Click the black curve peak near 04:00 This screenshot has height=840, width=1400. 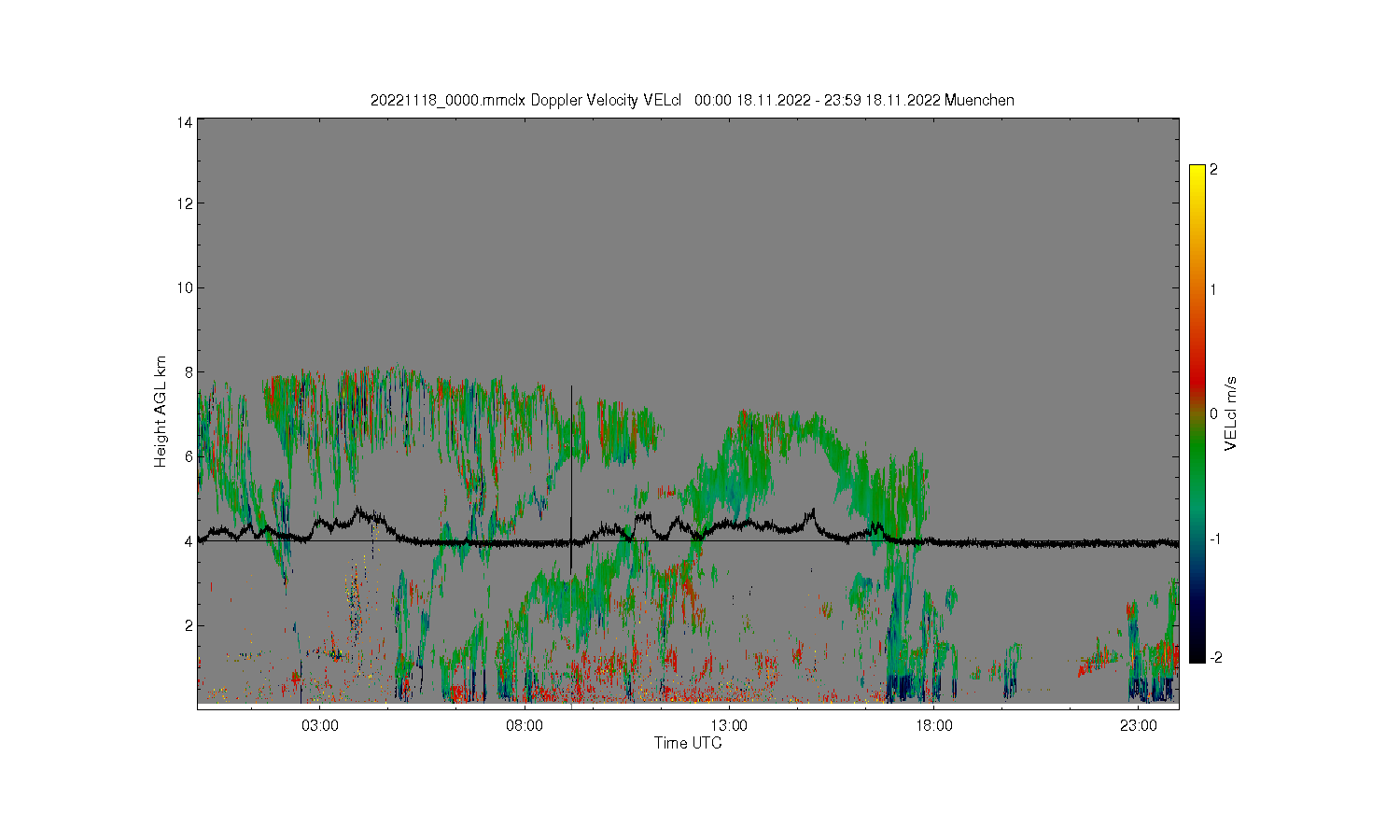[359, 511]
